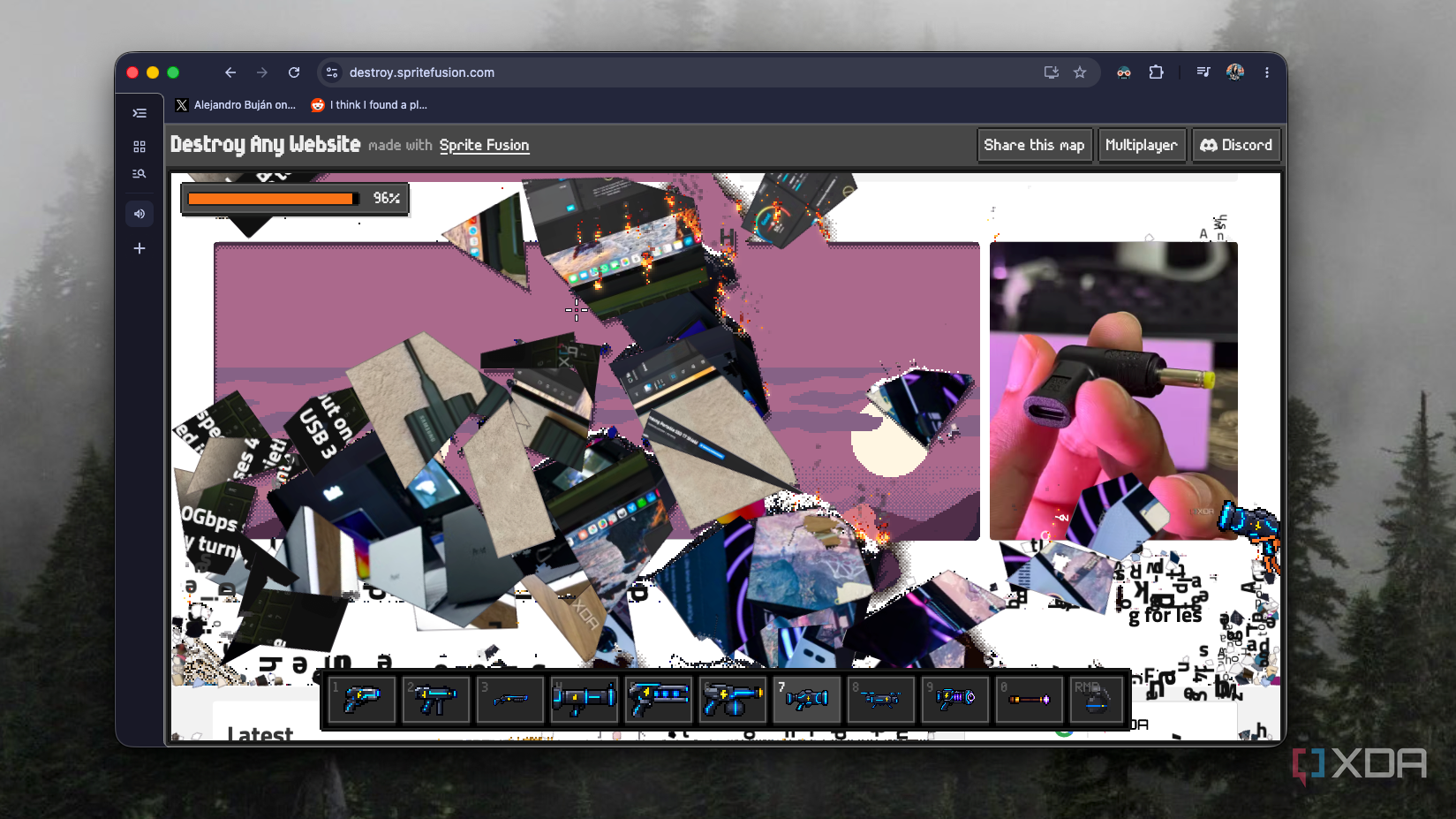Reload the current page

(294, 72)
